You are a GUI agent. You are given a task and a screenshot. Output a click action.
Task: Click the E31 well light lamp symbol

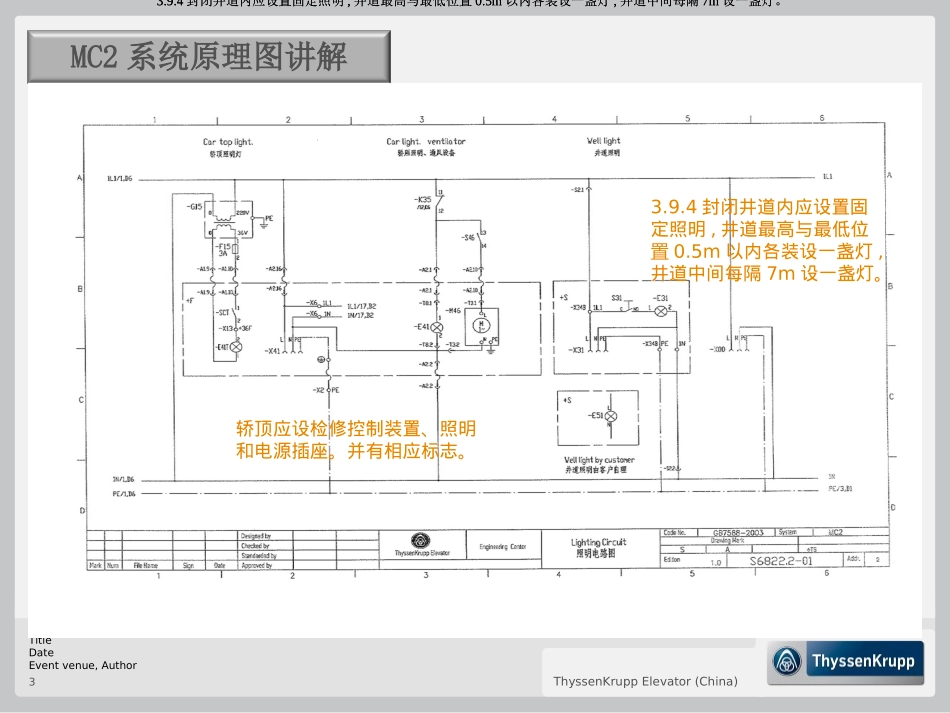click(660, 311)
